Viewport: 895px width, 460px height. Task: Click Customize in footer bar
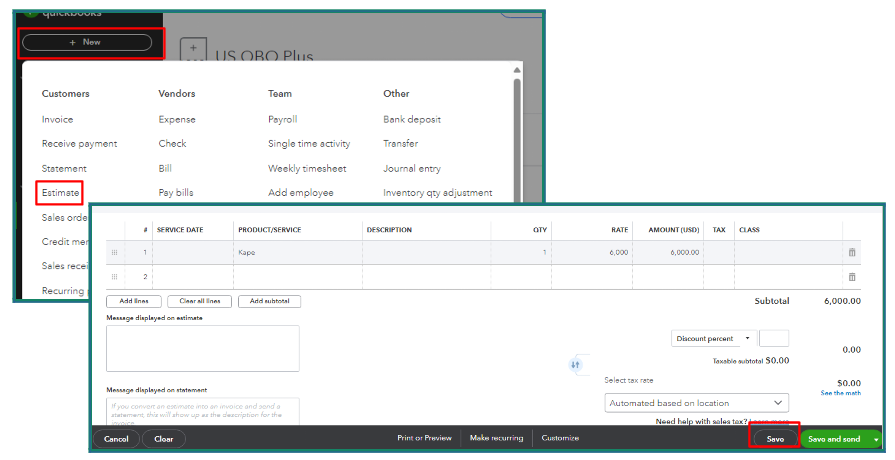coord(560,438)
